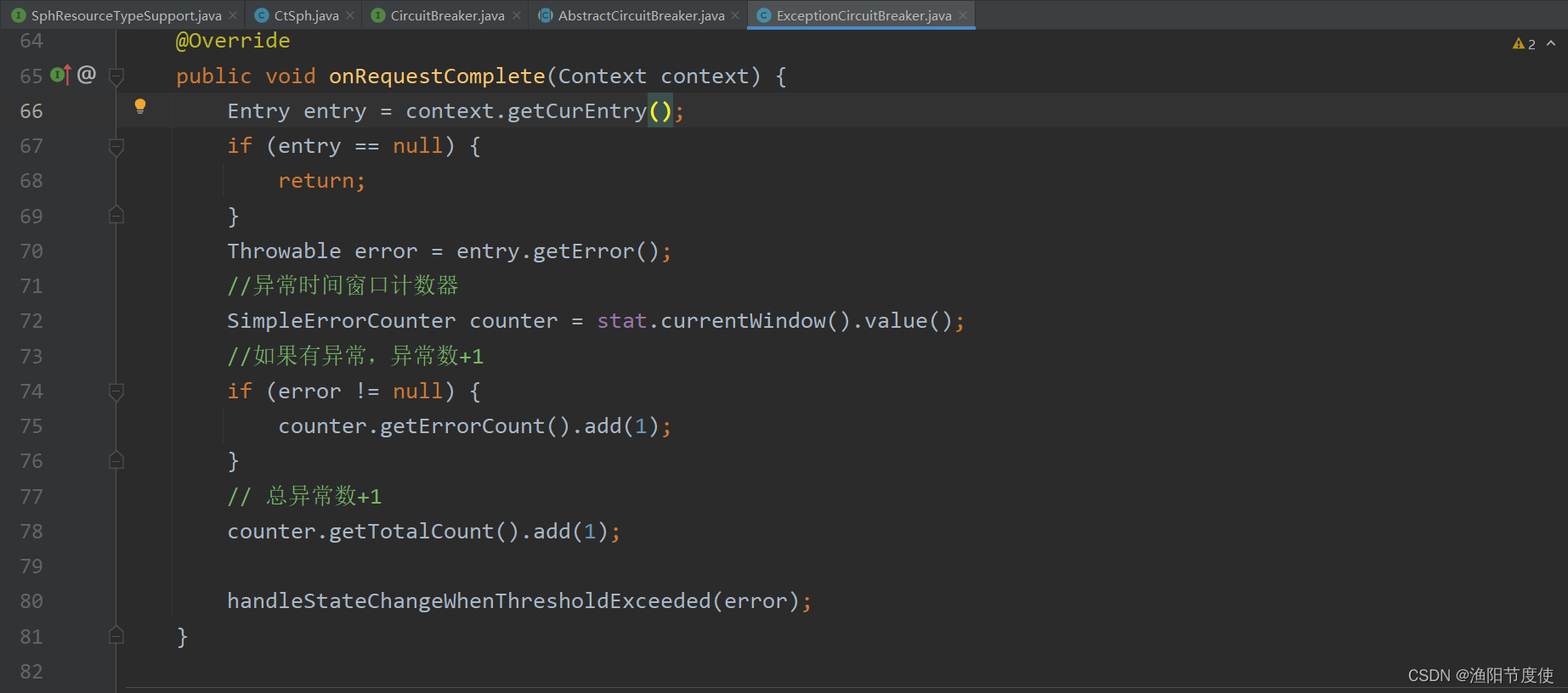Click the Throwable type on line 70
Screen dimensions: 1568x693
(284, 251)
